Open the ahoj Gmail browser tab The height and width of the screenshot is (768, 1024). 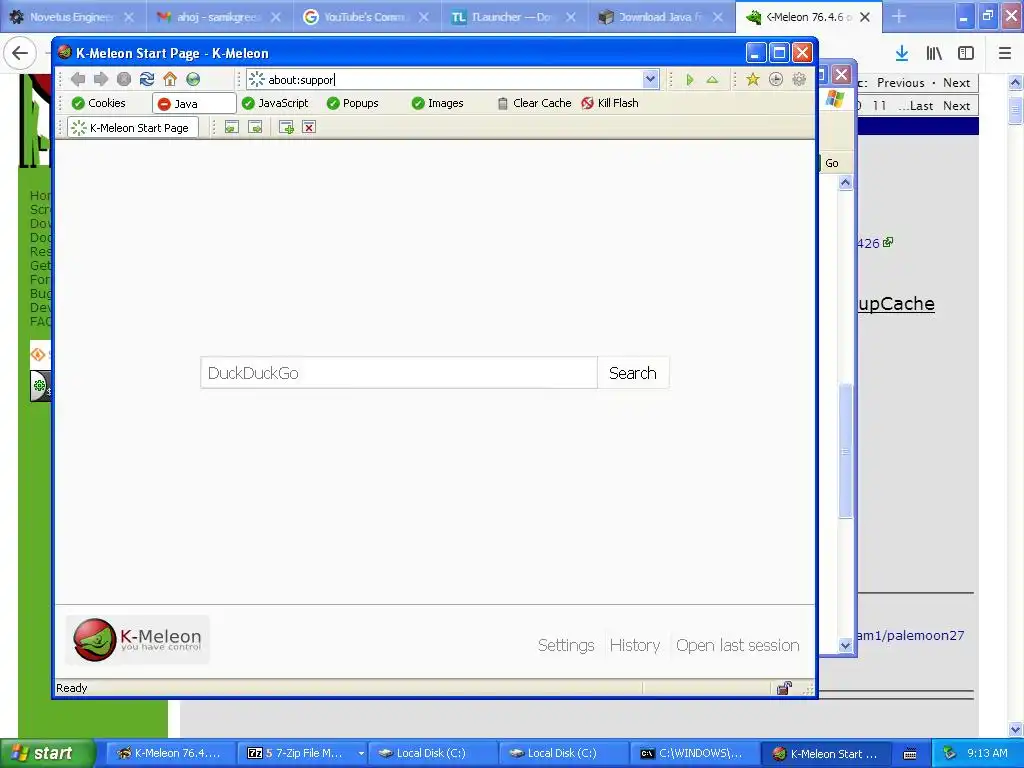click(x=220, y=17)
